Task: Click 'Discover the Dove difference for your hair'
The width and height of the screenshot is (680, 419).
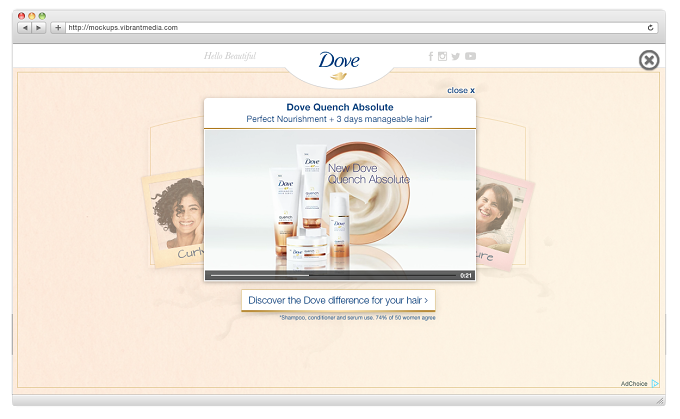Action: point(338,300)
